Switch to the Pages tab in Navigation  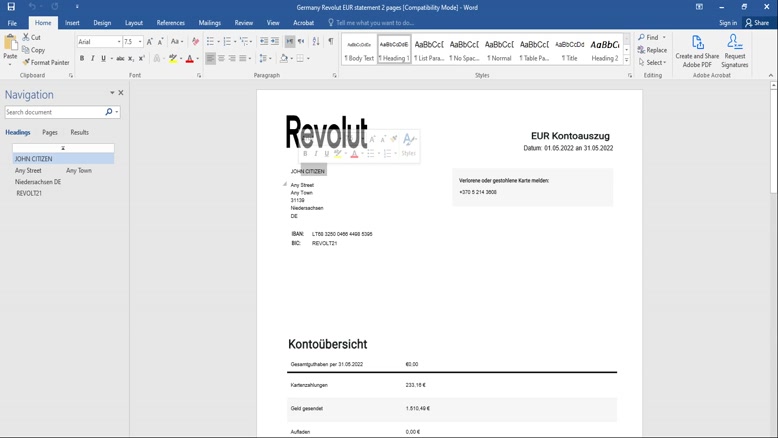click(49, 132)
